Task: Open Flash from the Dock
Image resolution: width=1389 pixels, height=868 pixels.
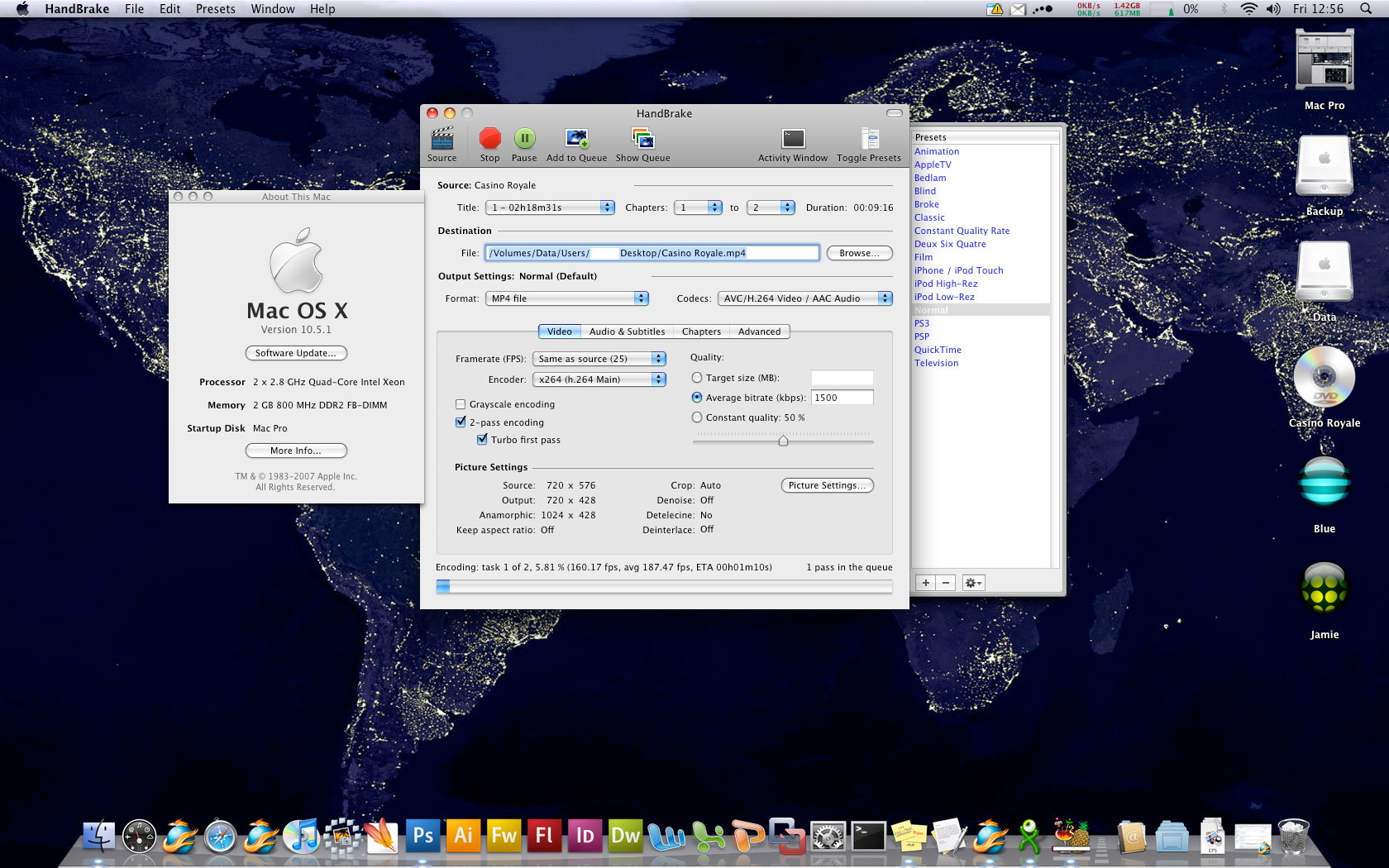Action: (544, 836)
